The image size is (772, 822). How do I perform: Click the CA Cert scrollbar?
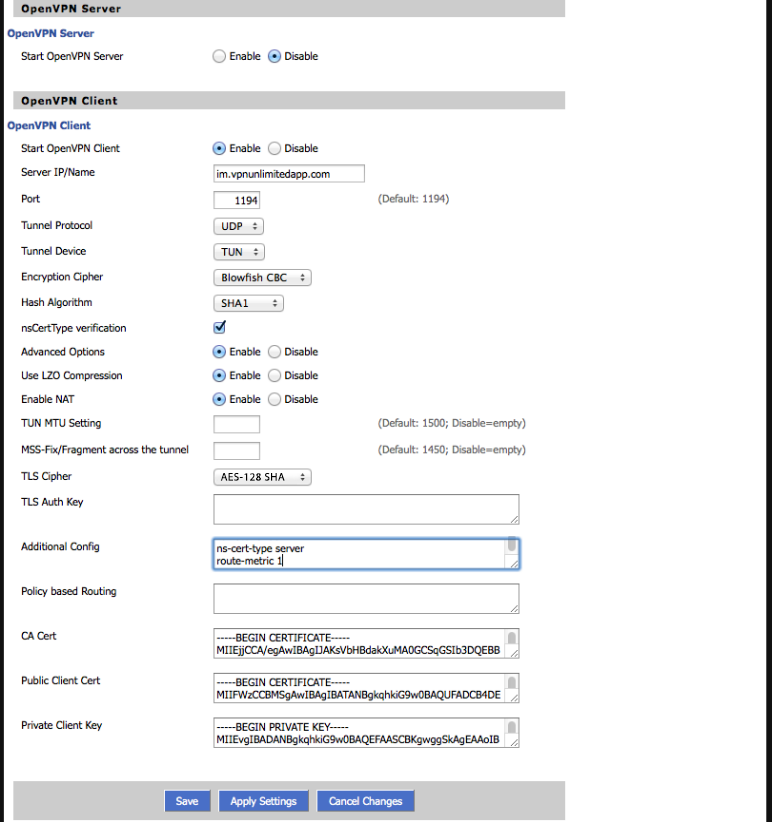[x=512, y=638]
